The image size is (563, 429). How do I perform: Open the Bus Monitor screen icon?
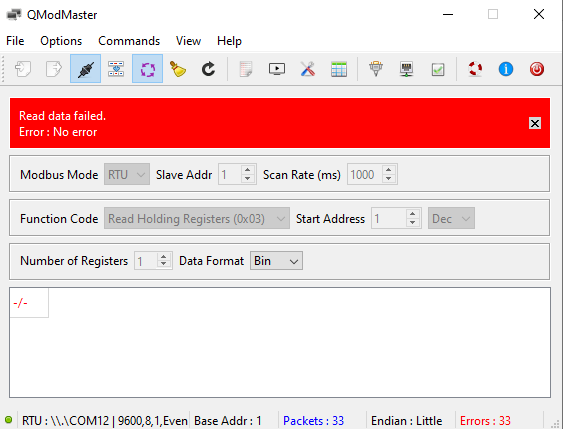(x=277, y=69)
